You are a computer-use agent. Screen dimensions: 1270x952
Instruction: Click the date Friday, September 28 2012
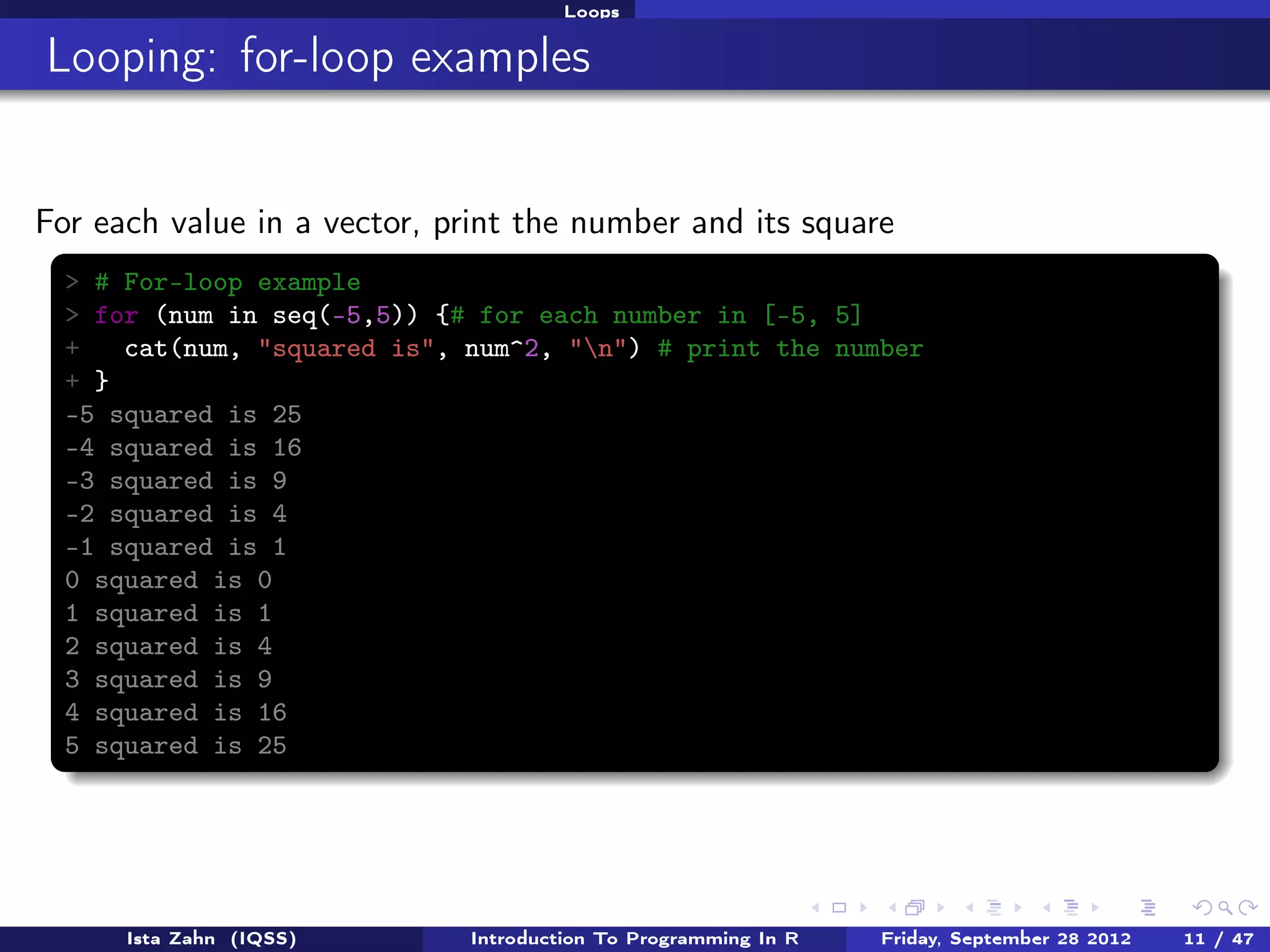(1006, 938)
